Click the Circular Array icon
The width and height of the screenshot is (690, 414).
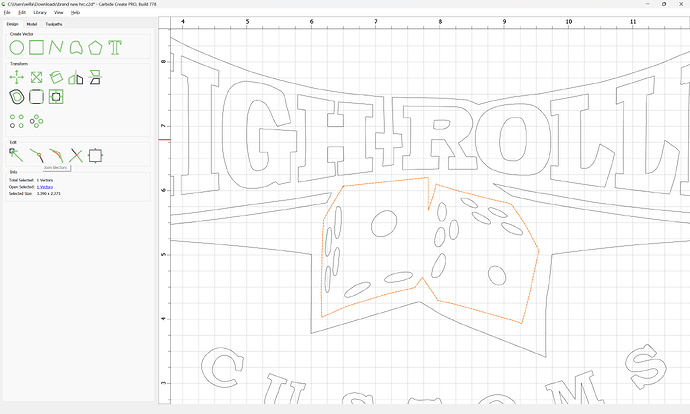pyautogui.click(x=37, y=121)
